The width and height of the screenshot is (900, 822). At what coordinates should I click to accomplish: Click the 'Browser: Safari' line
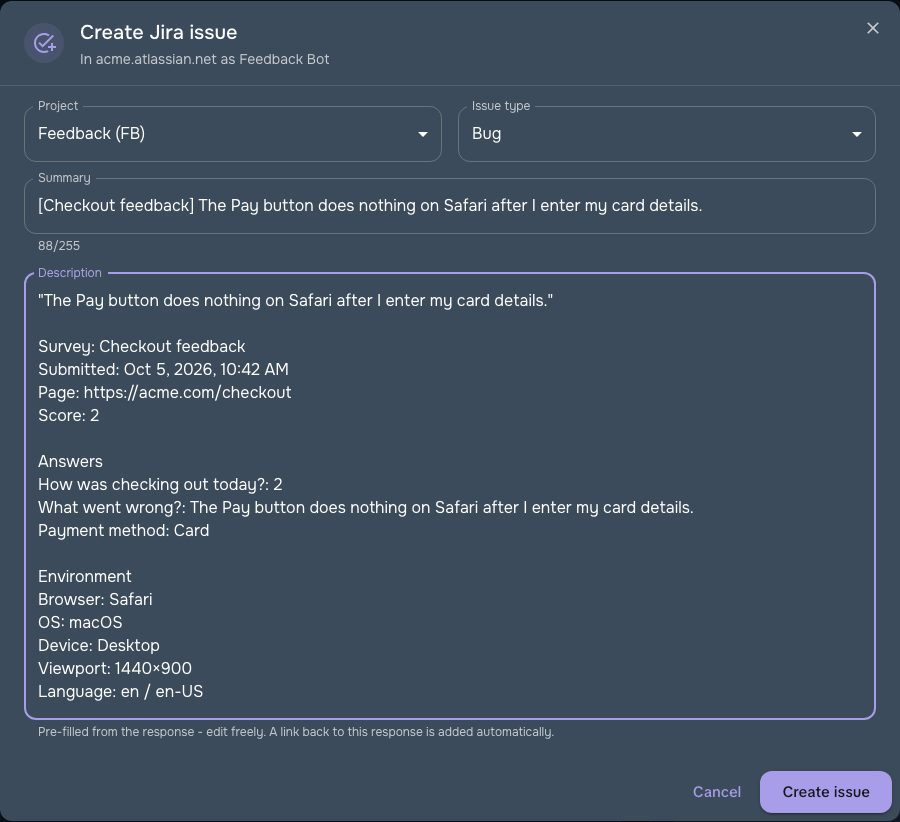95,599
